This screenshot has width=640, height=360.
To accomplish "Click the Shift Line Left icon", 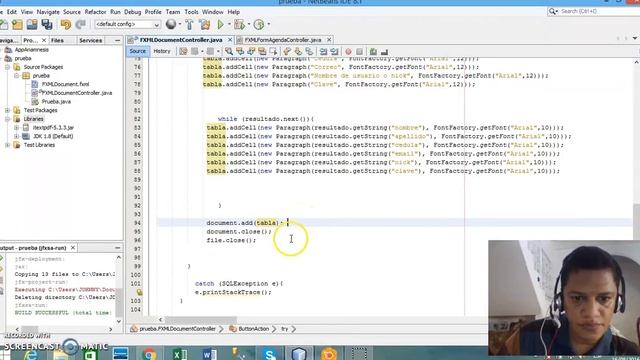I will pos(323,51).
